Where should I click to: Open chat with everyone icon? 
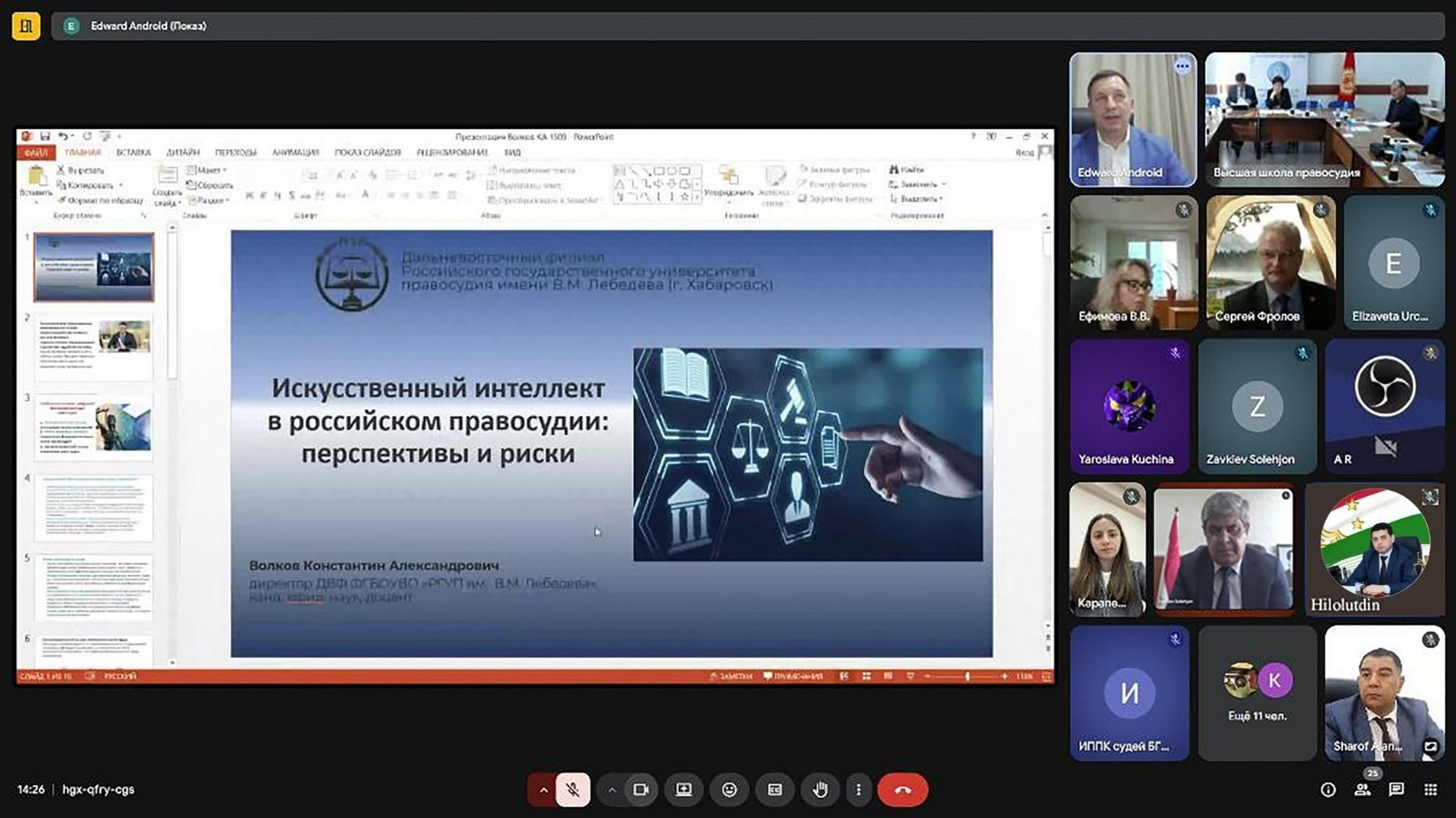point(1396,790)
